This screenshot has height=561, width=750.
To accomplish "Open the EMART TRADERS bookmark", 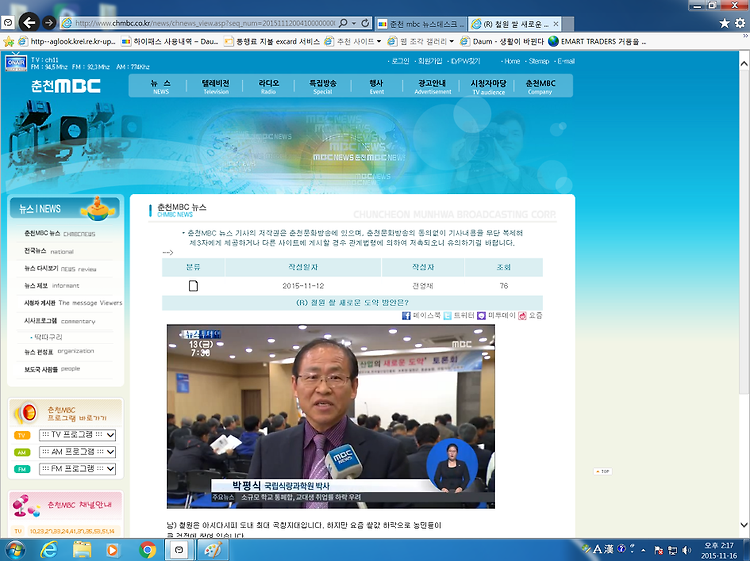I will (597, 42).
